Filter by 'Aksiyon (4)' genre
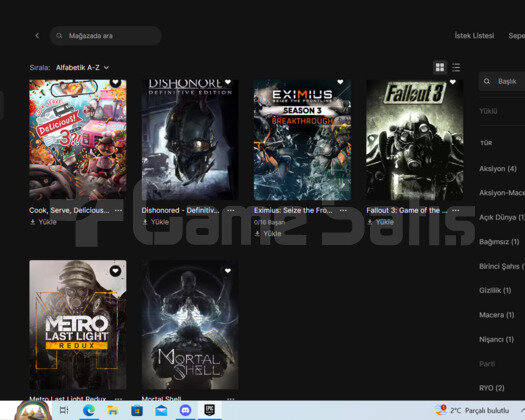Viewport: 525px width, 420px height. point(498,168)
